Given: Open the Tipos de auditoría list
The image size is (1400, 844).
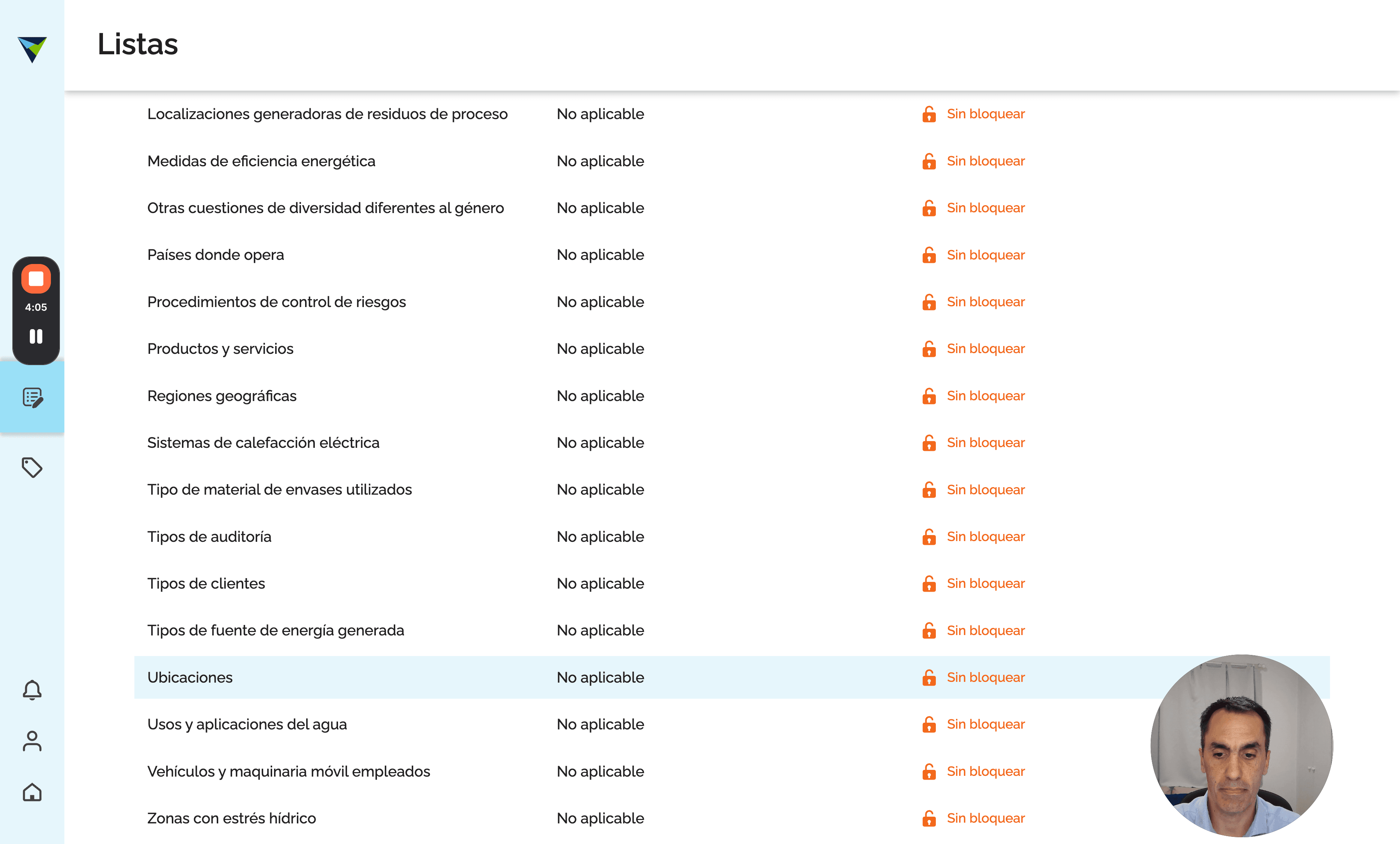Looking at the screenshot, I should pos(209,537).
